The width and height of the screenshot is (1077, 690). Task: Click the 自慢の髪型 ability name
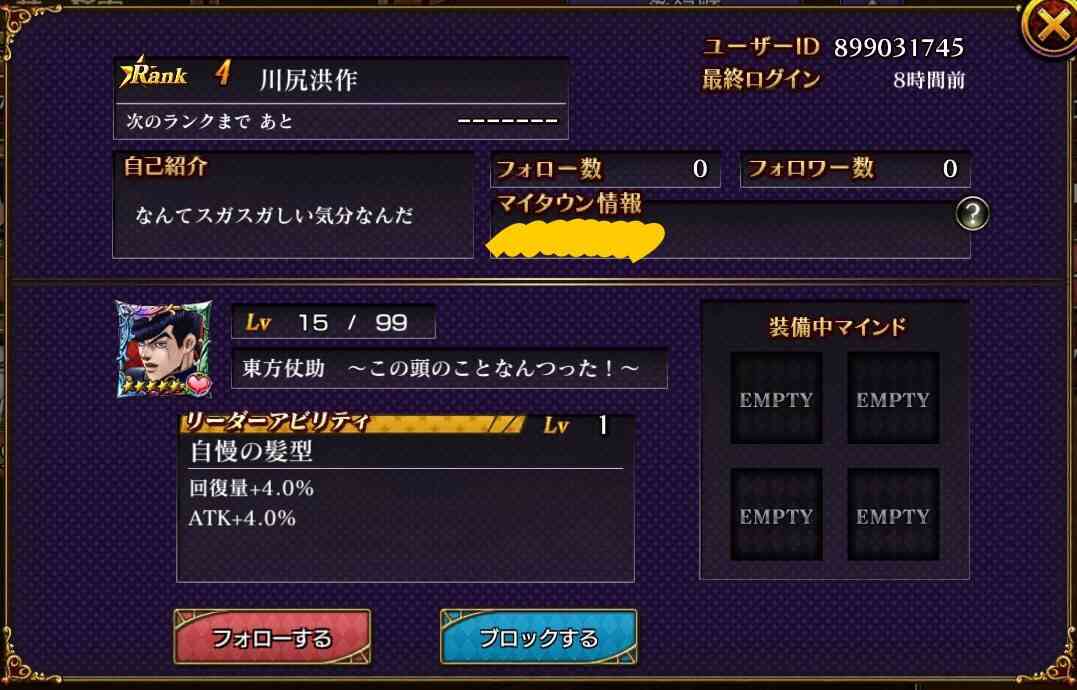pos(251,451)
